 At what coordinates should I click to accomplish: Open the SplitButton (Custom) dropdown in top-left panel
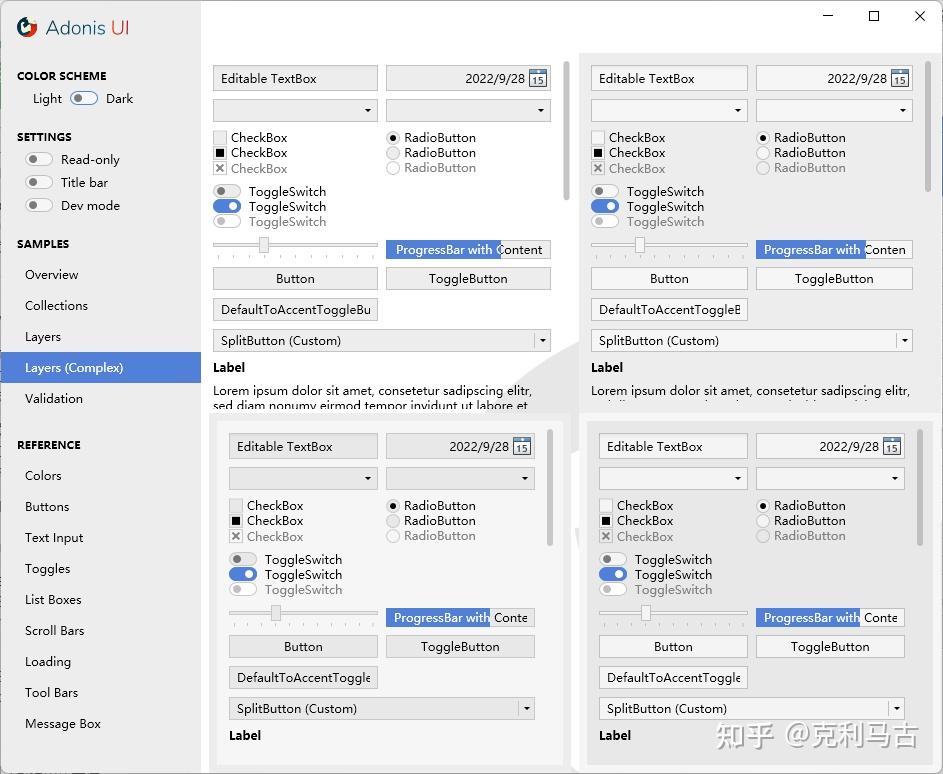point(541,340)
